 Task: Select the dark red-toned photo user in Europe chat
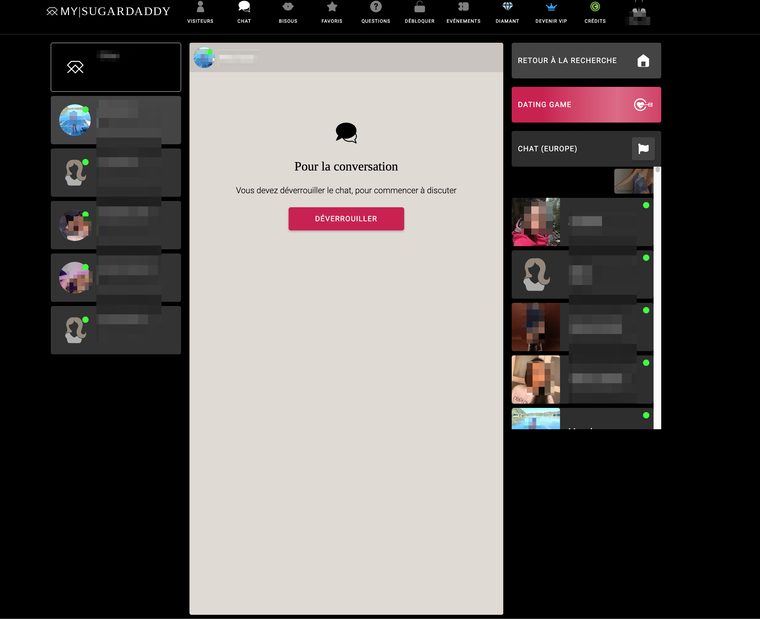[582, 327]
